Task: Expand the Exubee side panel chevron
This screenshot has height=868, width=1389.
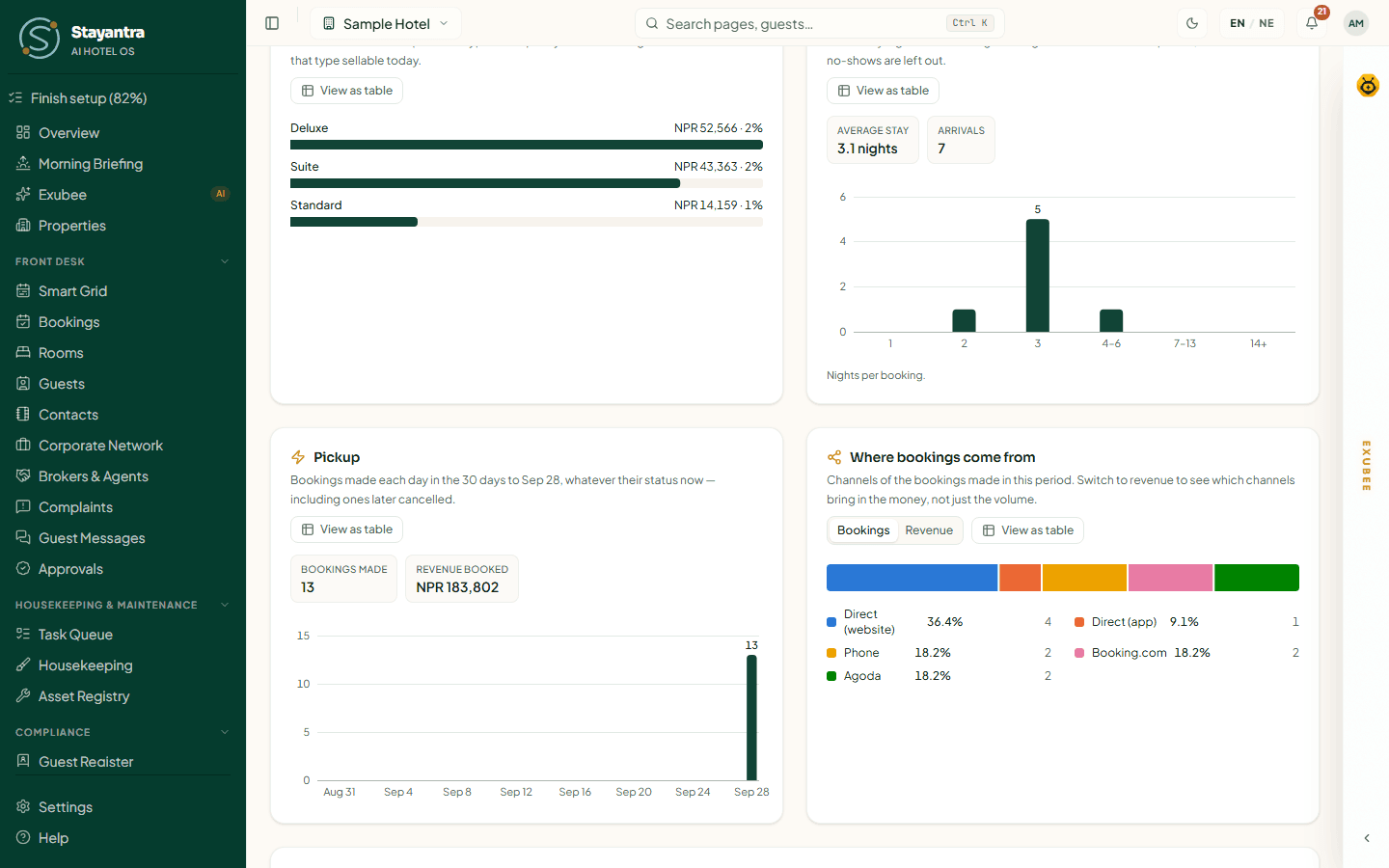Action: pyautogui.click(x=1367, y=838)
